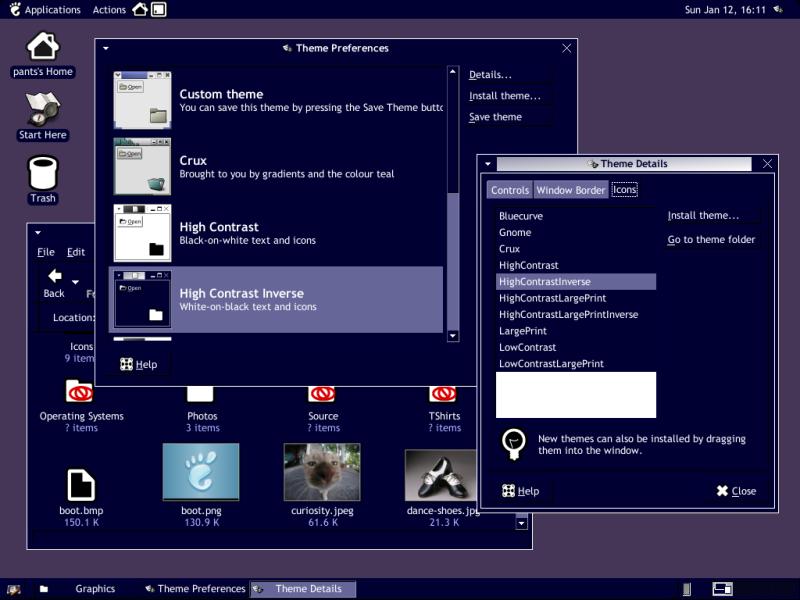The image size is (800, 600).
Task: Click the lightbulb hint icon
Action: coord(514,443)
